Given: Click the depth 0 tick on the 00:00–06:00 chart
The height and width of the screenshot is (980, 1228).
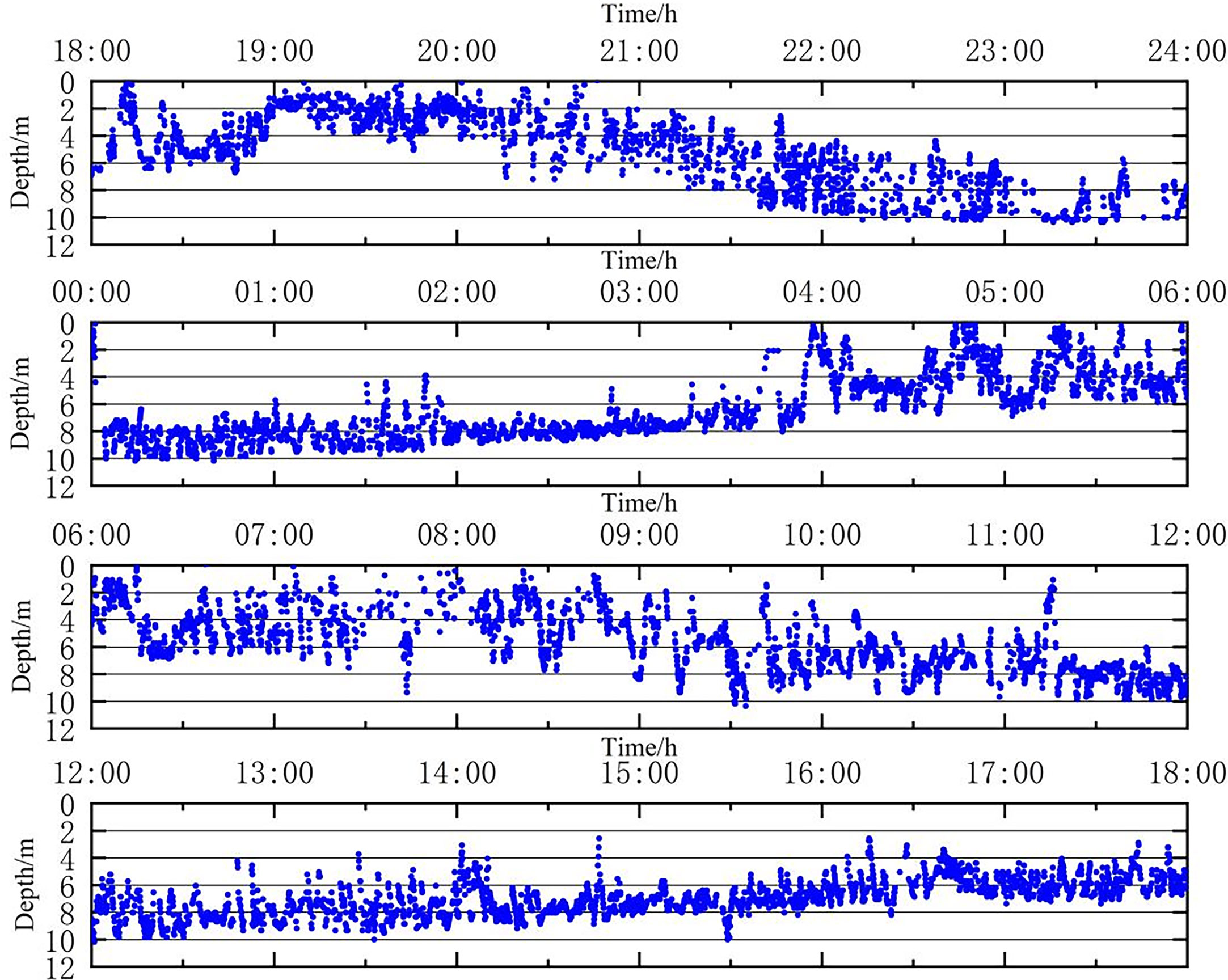Looking at the screenshot, I should coord(67,325).
